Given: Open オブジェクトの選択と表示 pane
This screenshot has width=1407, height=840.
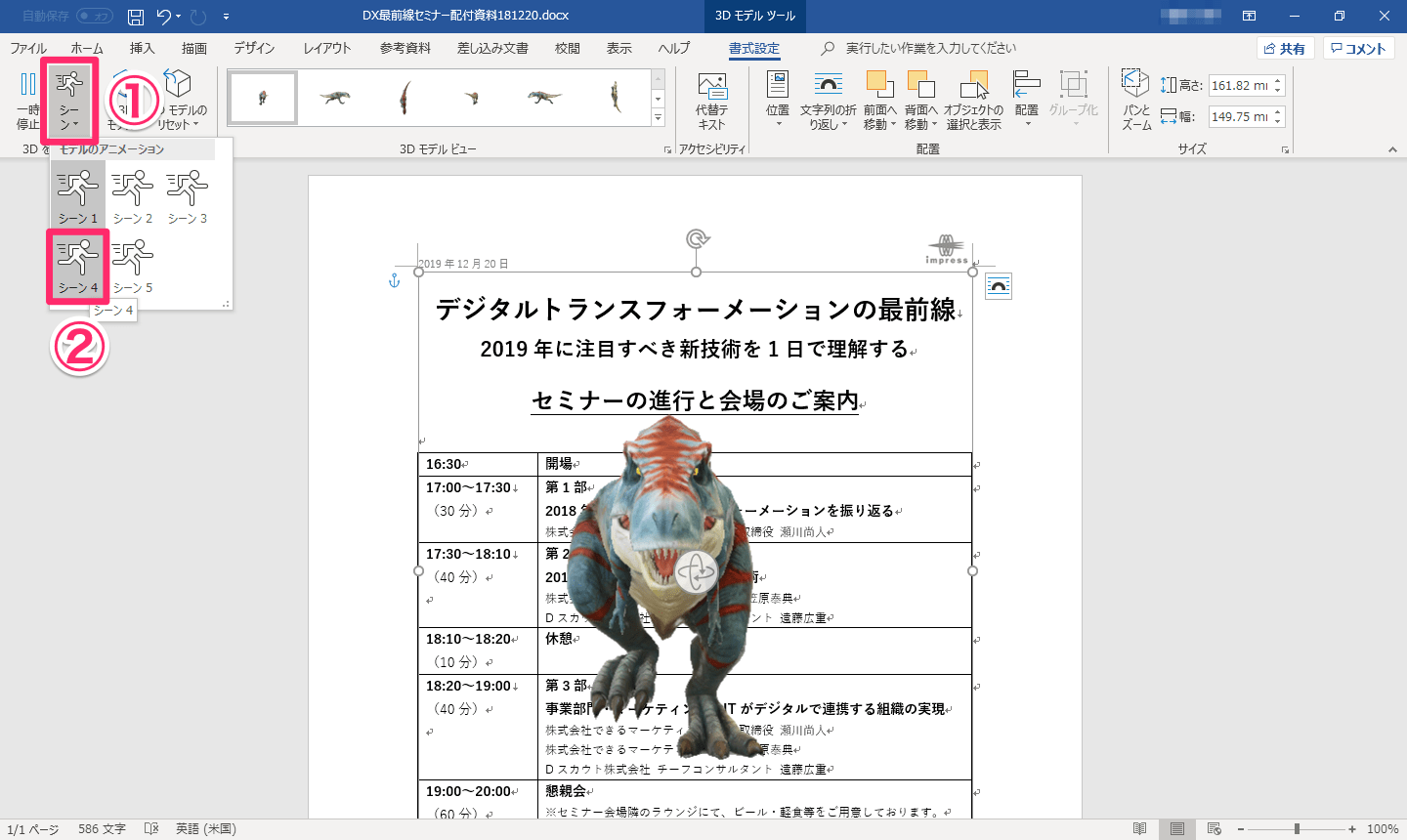Looking at the screenshot, I should tap(973, 101).
